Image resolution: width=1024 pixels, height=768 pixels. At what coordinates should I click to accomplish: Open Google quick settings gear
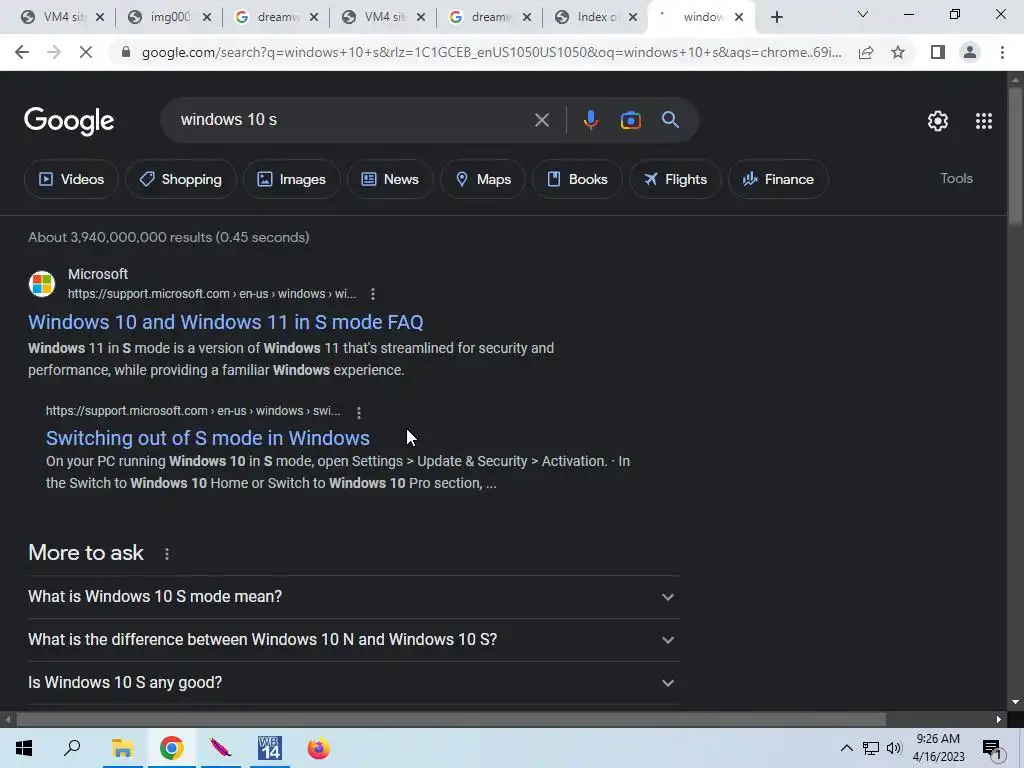coord(938,121)
